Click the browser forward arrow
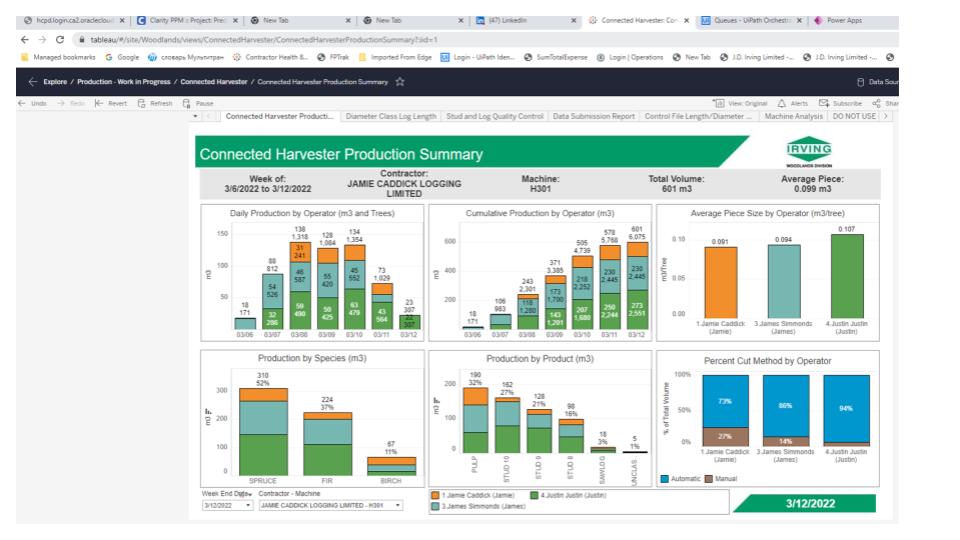This screenshot has width=960, height=540. [x=42, y=39]
